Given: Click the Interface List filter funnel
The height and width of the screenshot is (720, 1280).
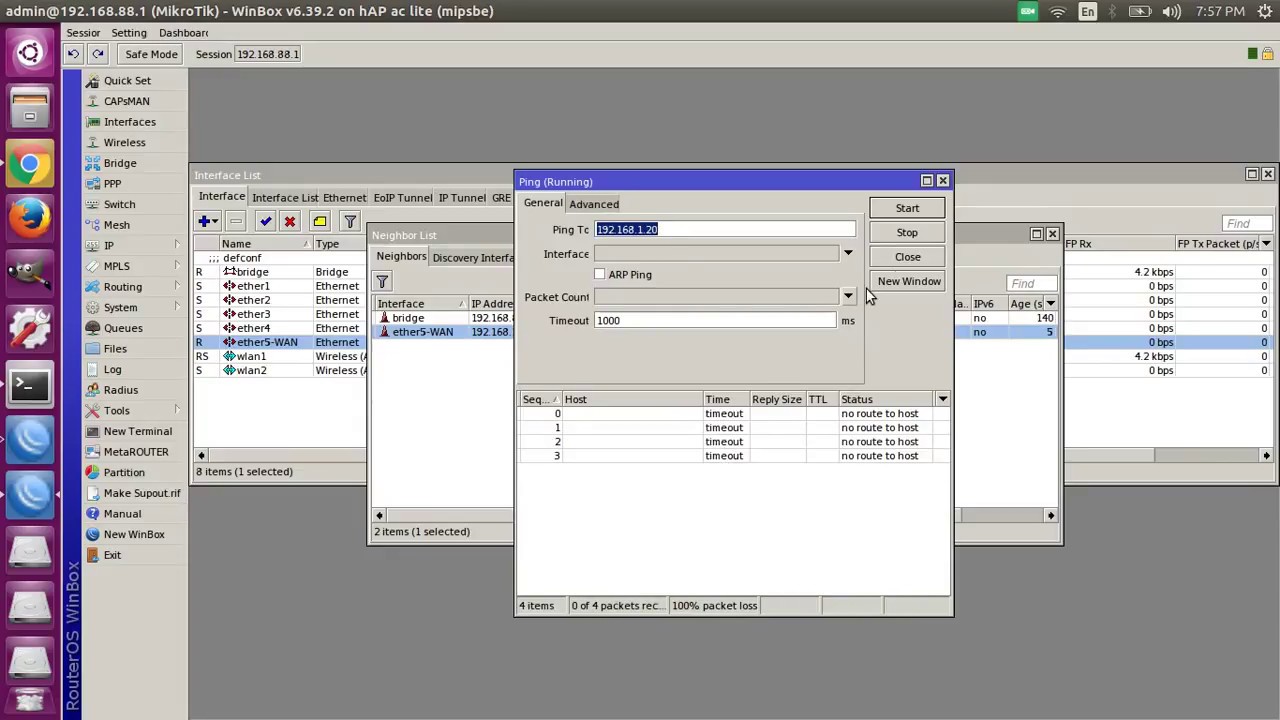Looking at the screenshot, I should [350, 221].
